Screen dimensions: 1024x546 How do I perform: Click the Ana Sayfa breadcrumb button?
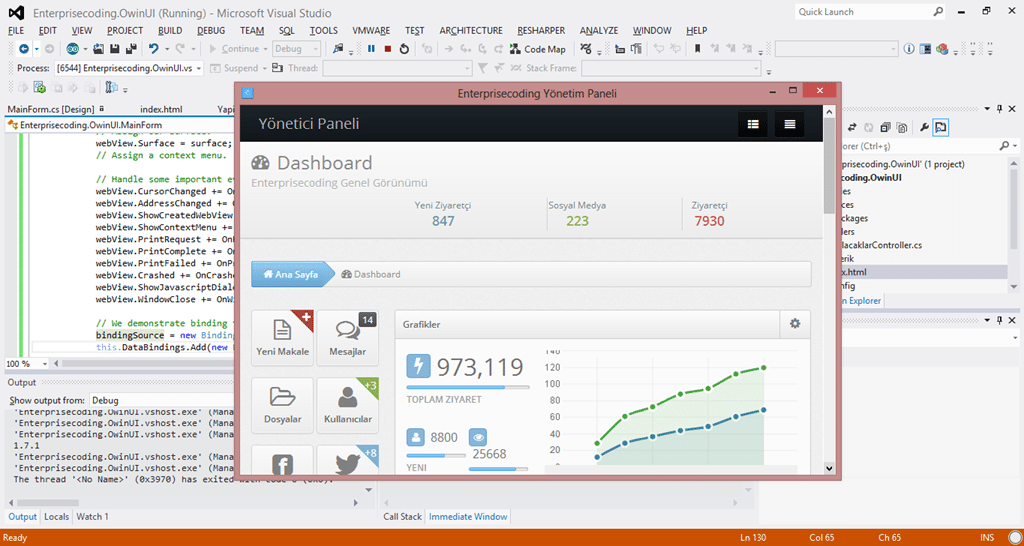[x=291, y=274]
